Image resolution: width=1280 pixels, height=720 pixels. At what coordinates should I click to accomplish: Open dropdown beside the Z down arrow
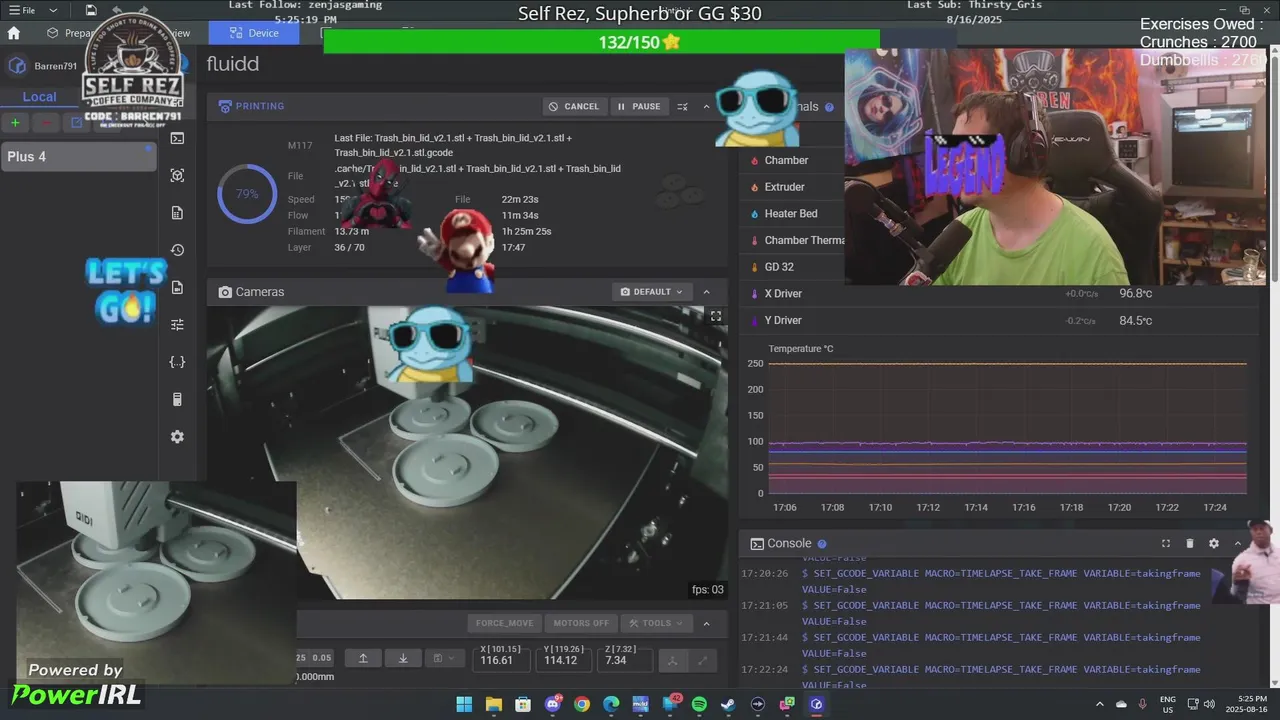pyautogui.click(x=444, y=658)
